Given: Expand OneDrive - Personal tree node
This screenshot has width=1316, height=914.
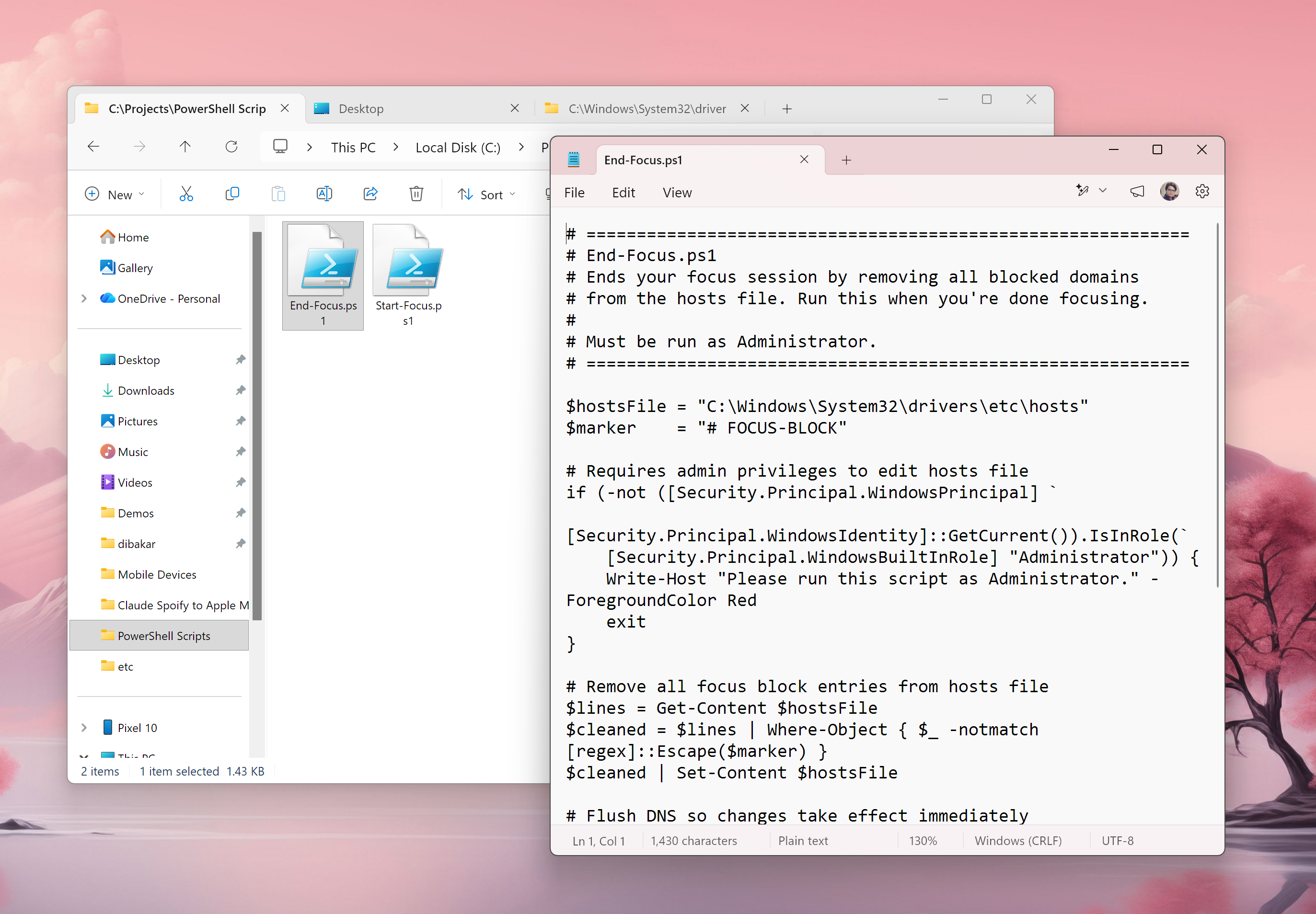Looking at the screenshot, I should coord(84,298).
